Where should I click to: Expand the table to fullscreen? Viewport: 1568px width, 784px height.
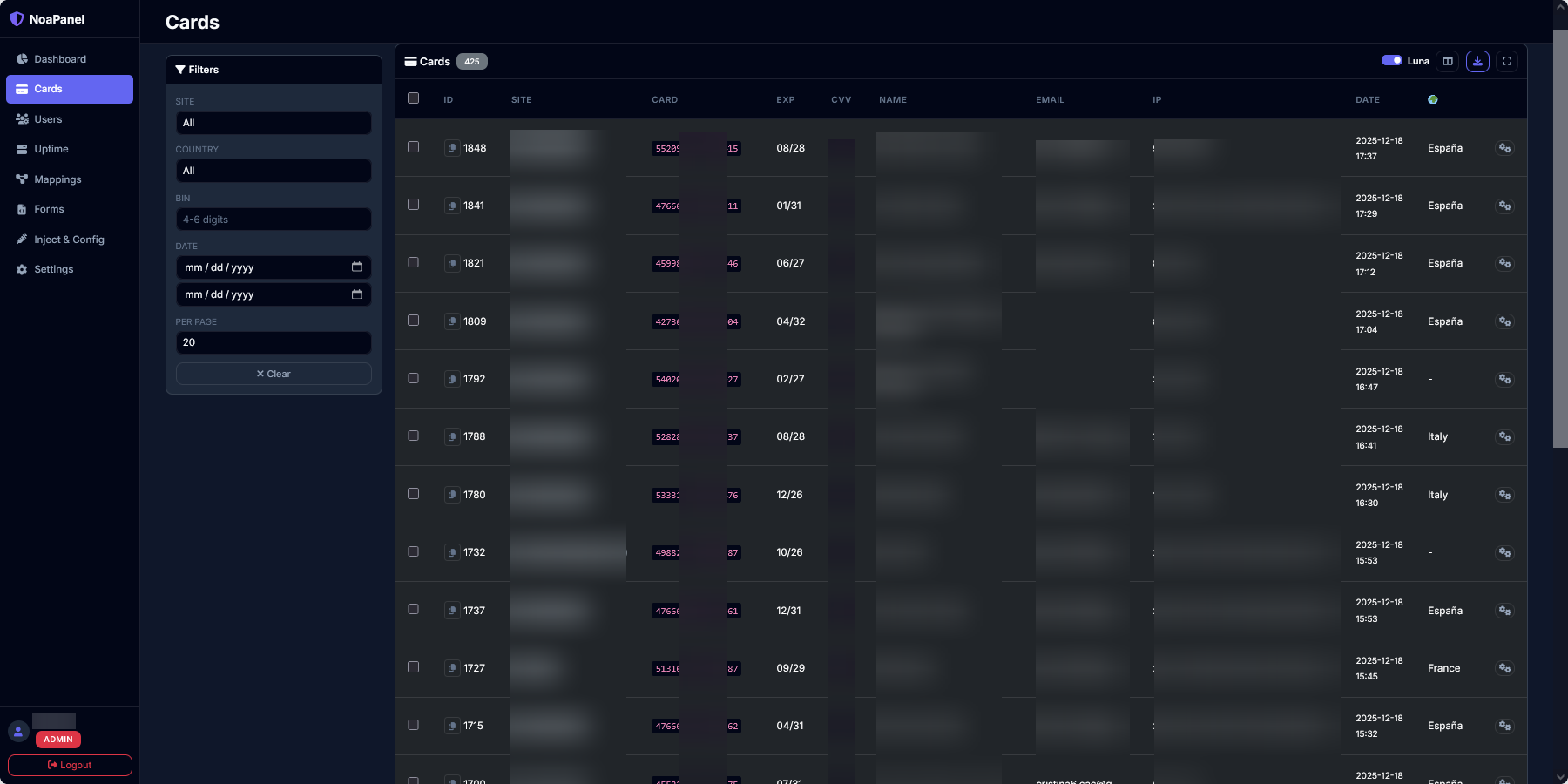(x=1507, y=61)
